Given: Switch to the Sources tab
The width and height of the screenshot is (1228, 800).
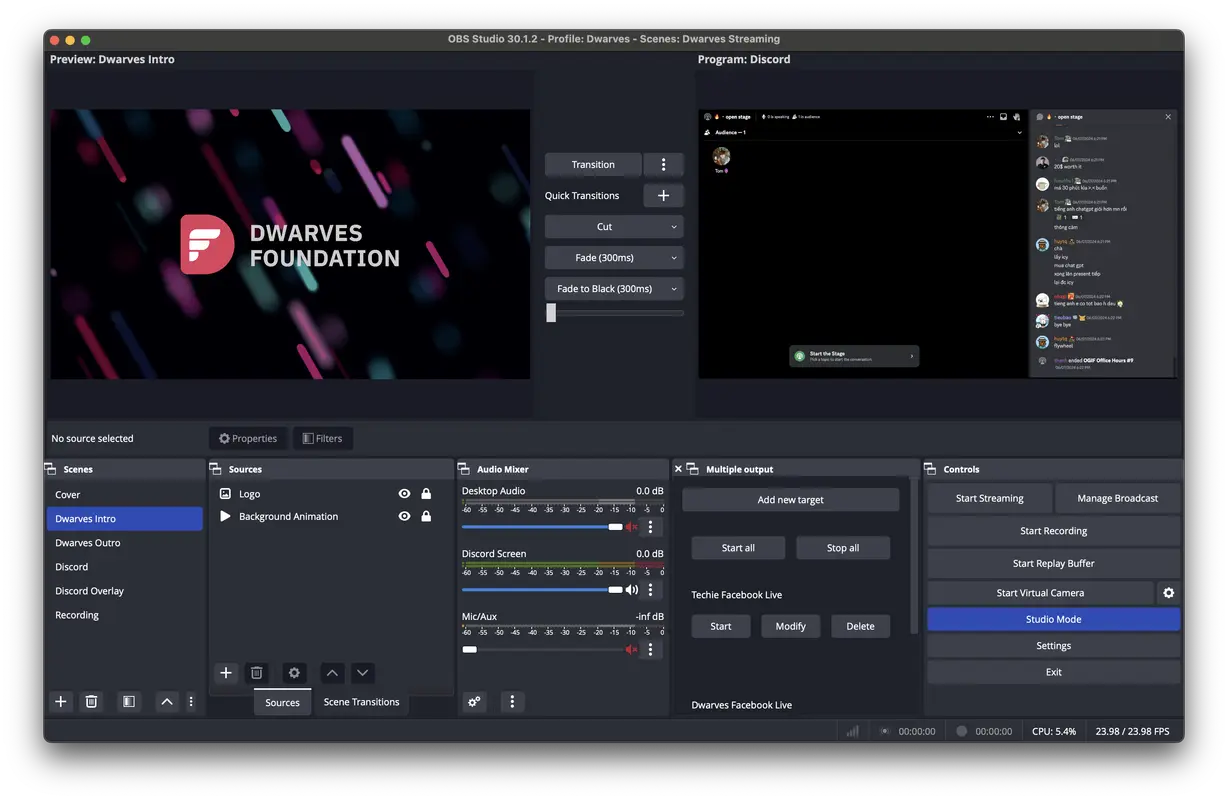Looking at the screenshot, I should [x=282, y=703].
